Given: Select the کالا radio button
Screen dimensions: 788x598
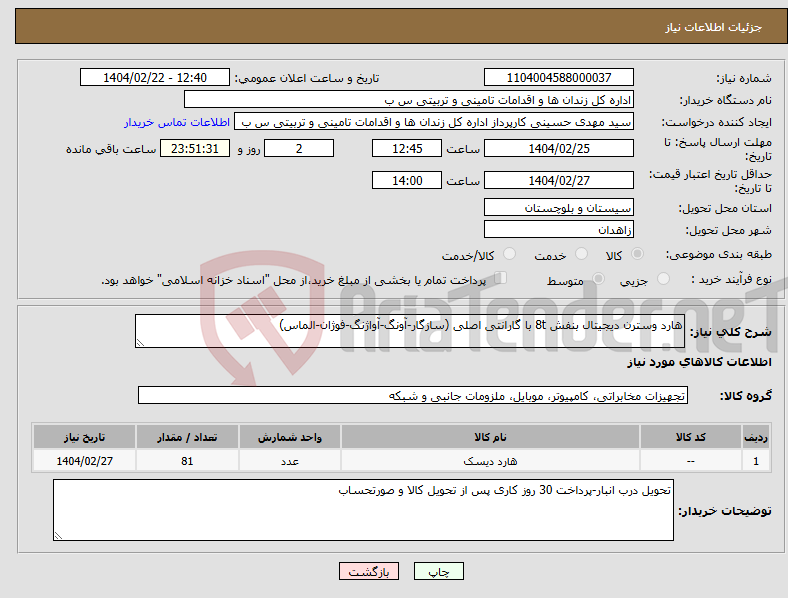Looking at the screenshot, I should pos(637,254).
